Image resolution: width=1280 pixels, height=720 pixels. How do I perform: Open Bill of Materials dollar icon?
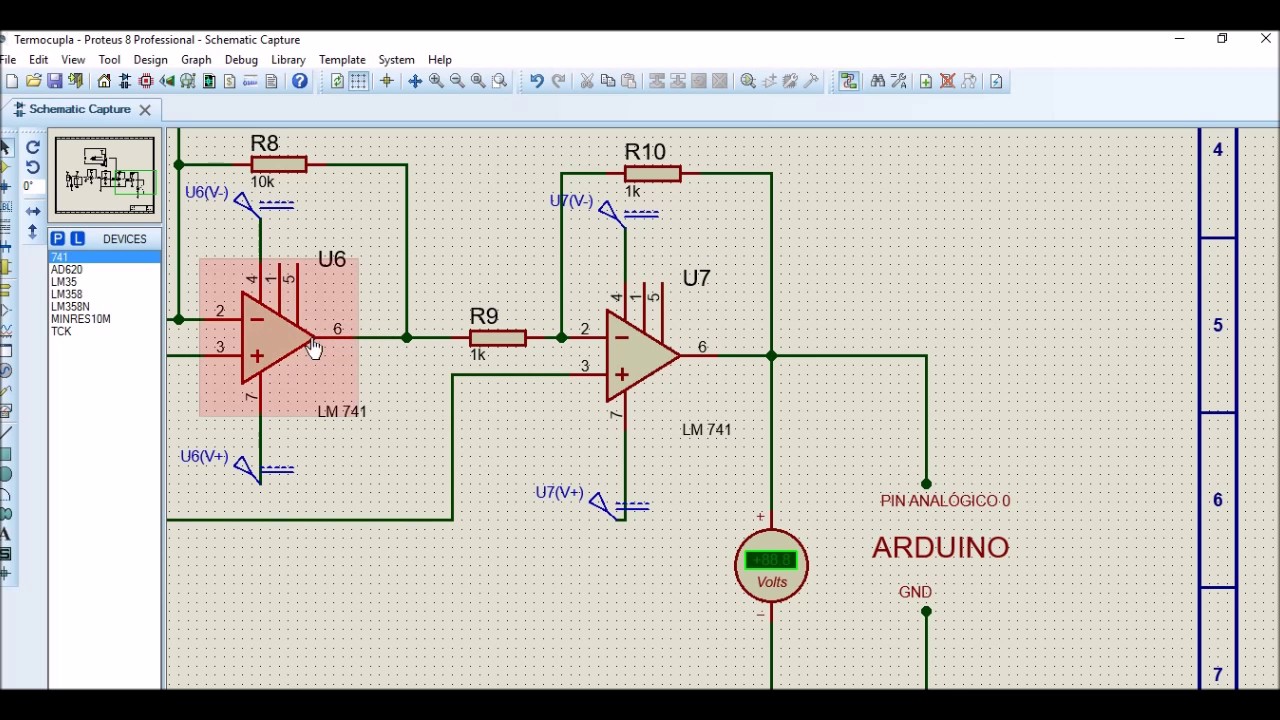click(229, 81)
